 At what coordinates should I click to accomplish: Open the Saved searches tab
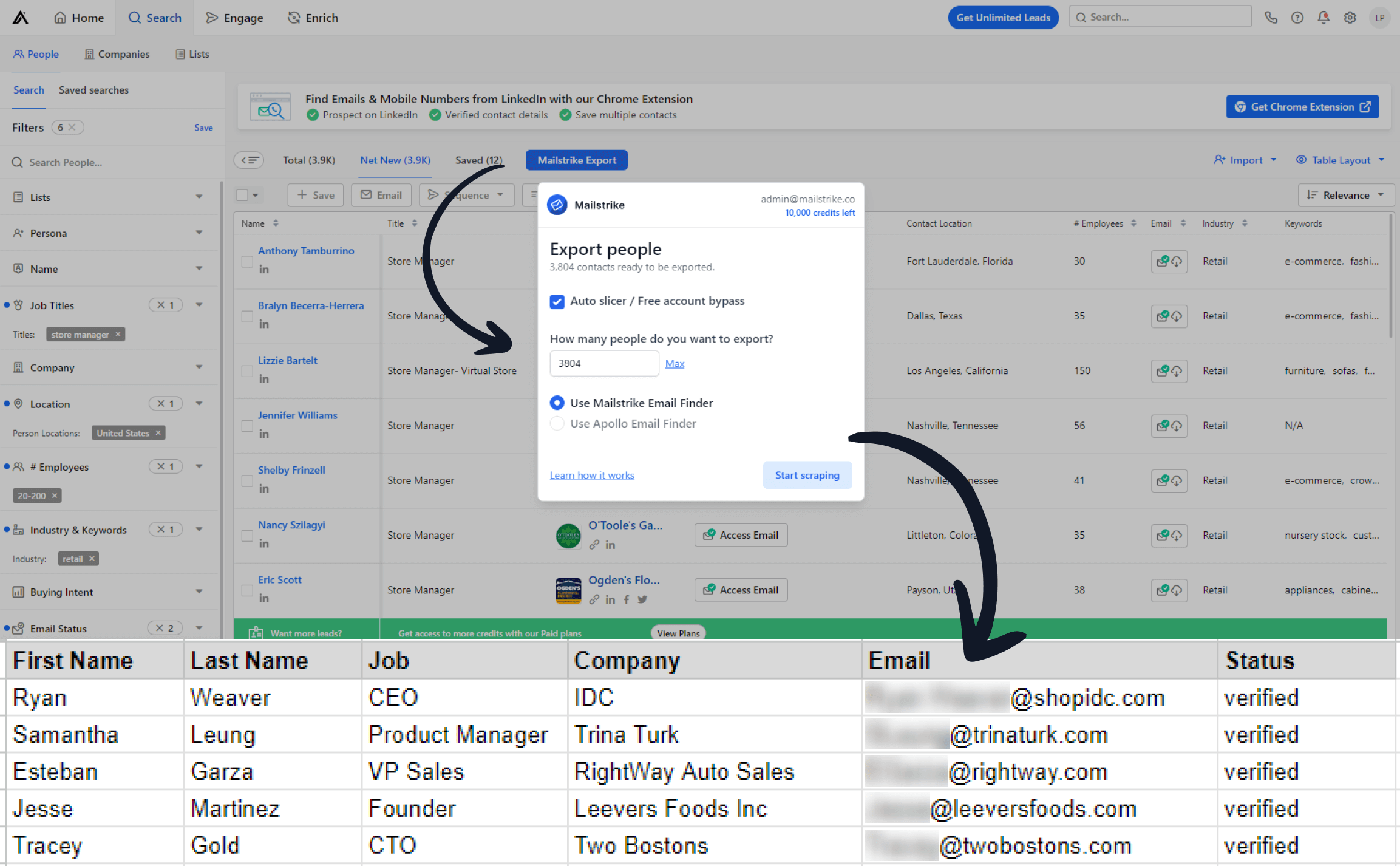click(93, 90)
